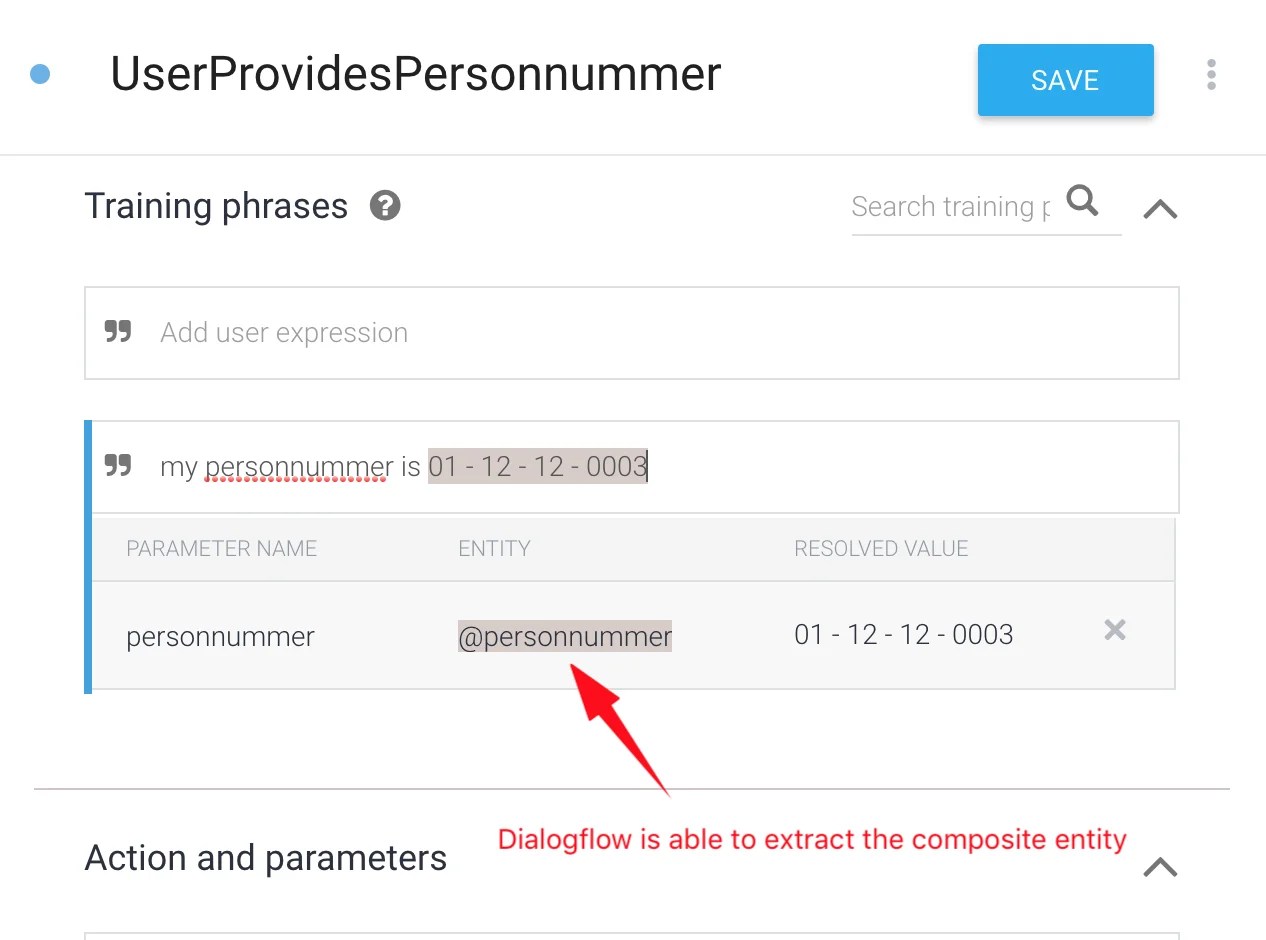1266x940 pixels.
Task: Click the ENTITY column header
Action: (x=494, y=548)
